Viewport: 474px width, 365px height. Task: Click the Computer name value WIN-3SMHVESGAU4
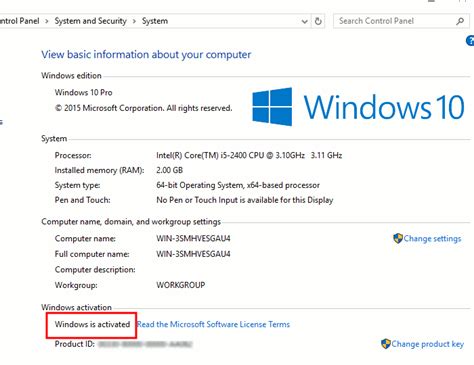point(193,239)
